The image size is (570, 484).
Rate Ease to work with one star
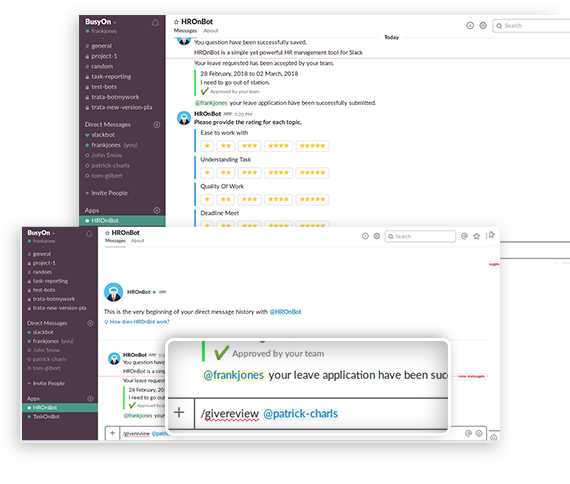[207, 146]
